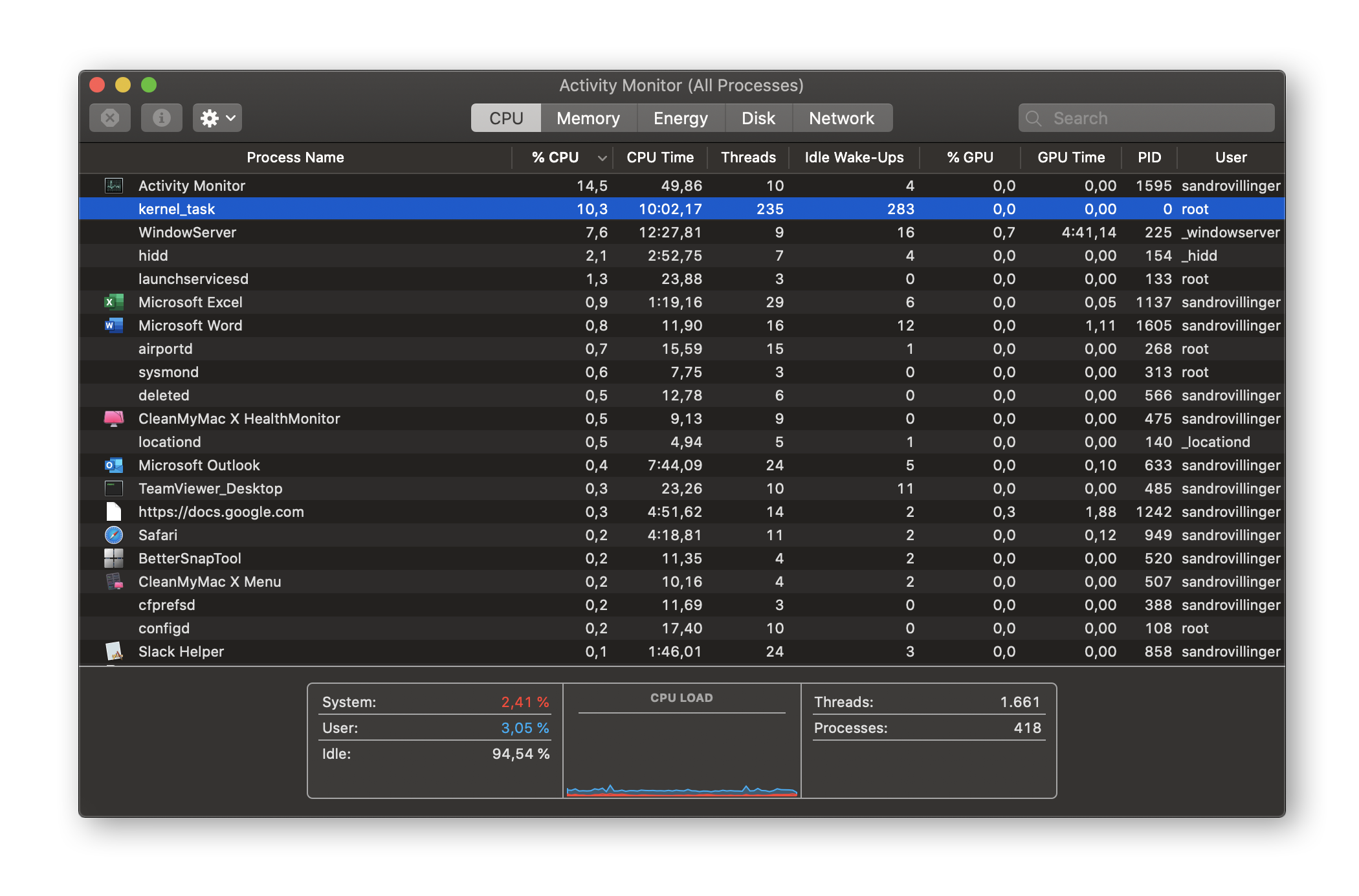The height and width of the screenshot is (896, 1359).
Task: Select the WindowServer process row
Action: (x=388, y=232)
